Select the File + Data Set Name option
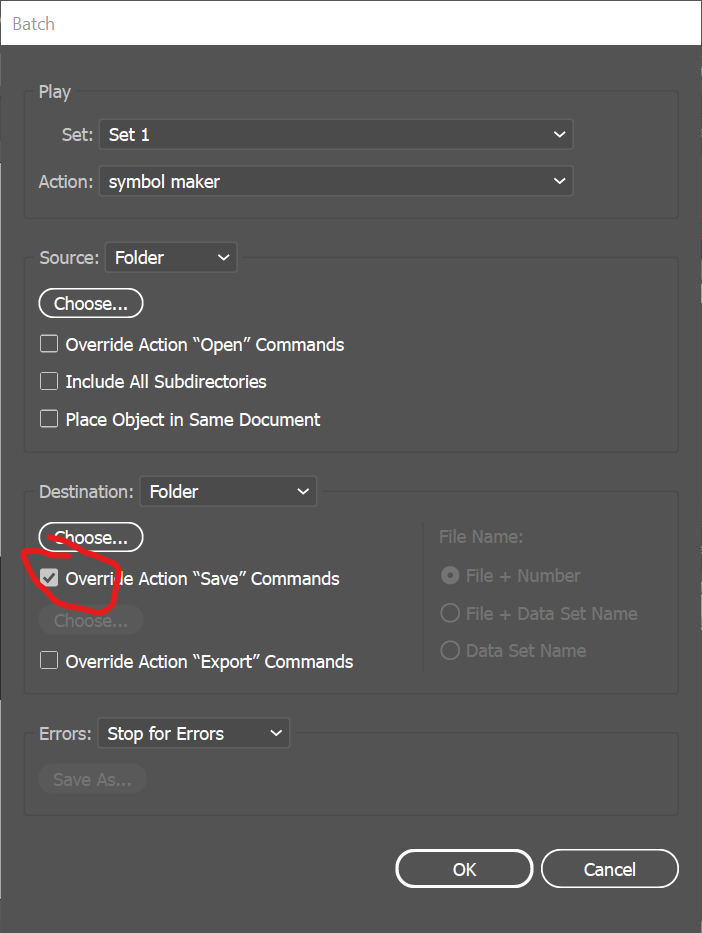Screen dimensions: 702x933 (x=451, y=613)
